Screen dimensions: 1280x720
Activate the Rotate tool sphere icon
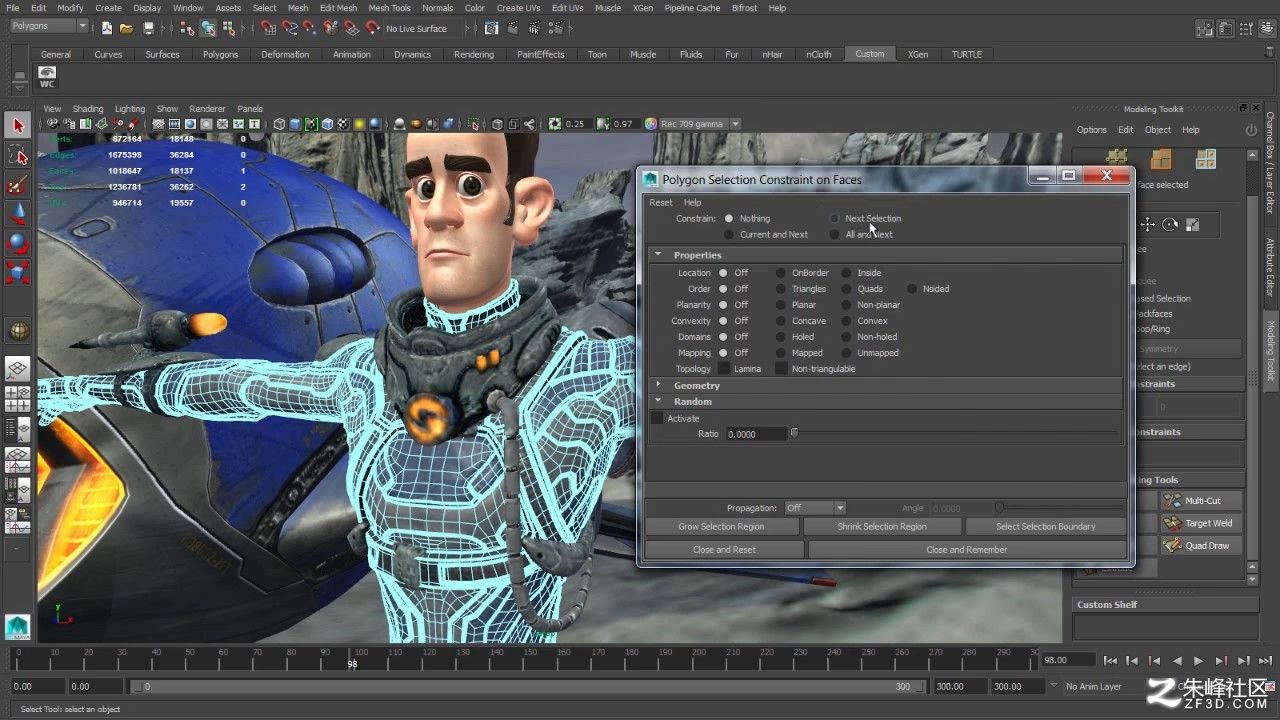[x=17, y=243]
